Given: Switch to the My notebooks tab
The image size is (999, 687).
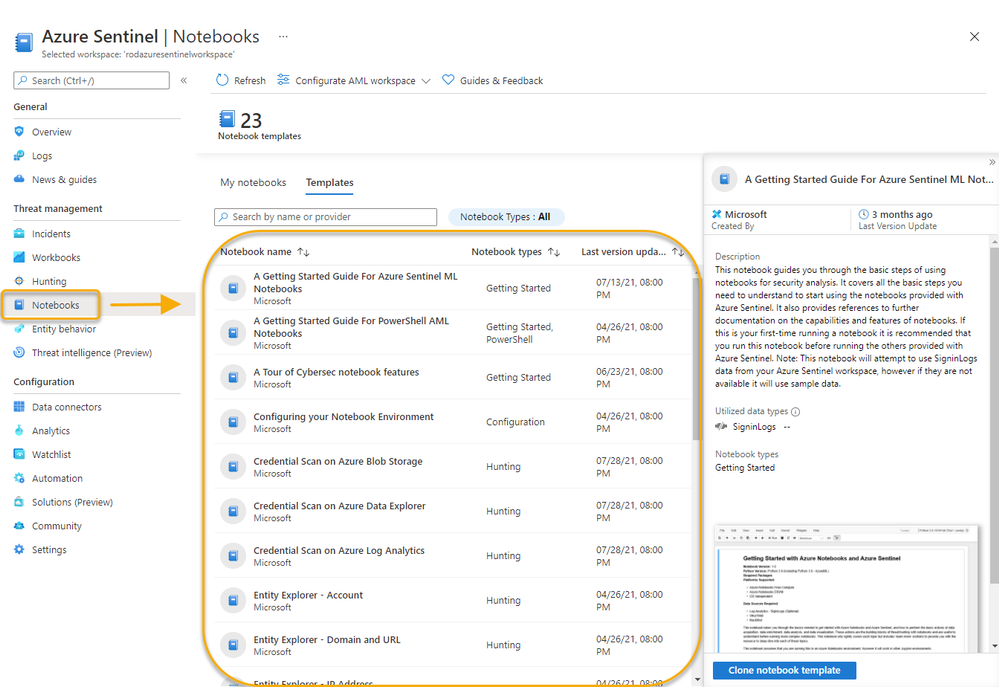Looking at the screenshot, I should [x=253, y=183].
